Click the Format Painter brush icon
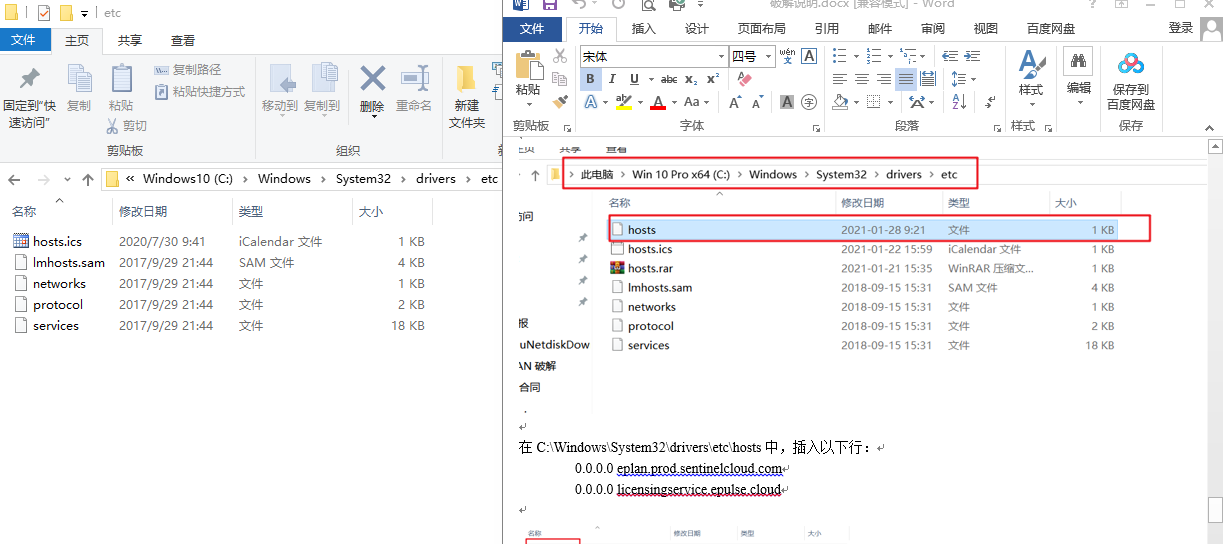 click(x=560, y=101)
